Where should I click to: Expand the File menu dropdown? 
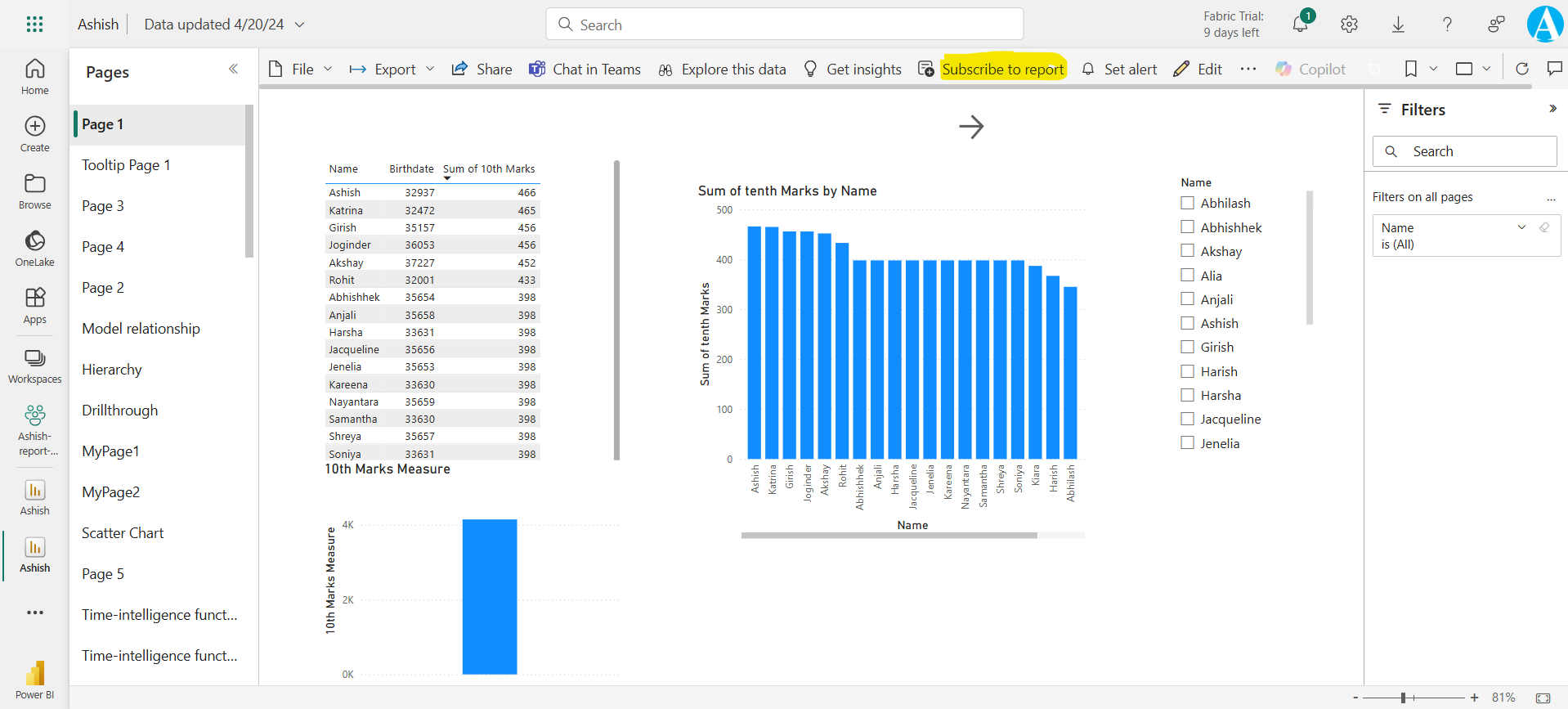pyautogui.click(x=302, y=70)
